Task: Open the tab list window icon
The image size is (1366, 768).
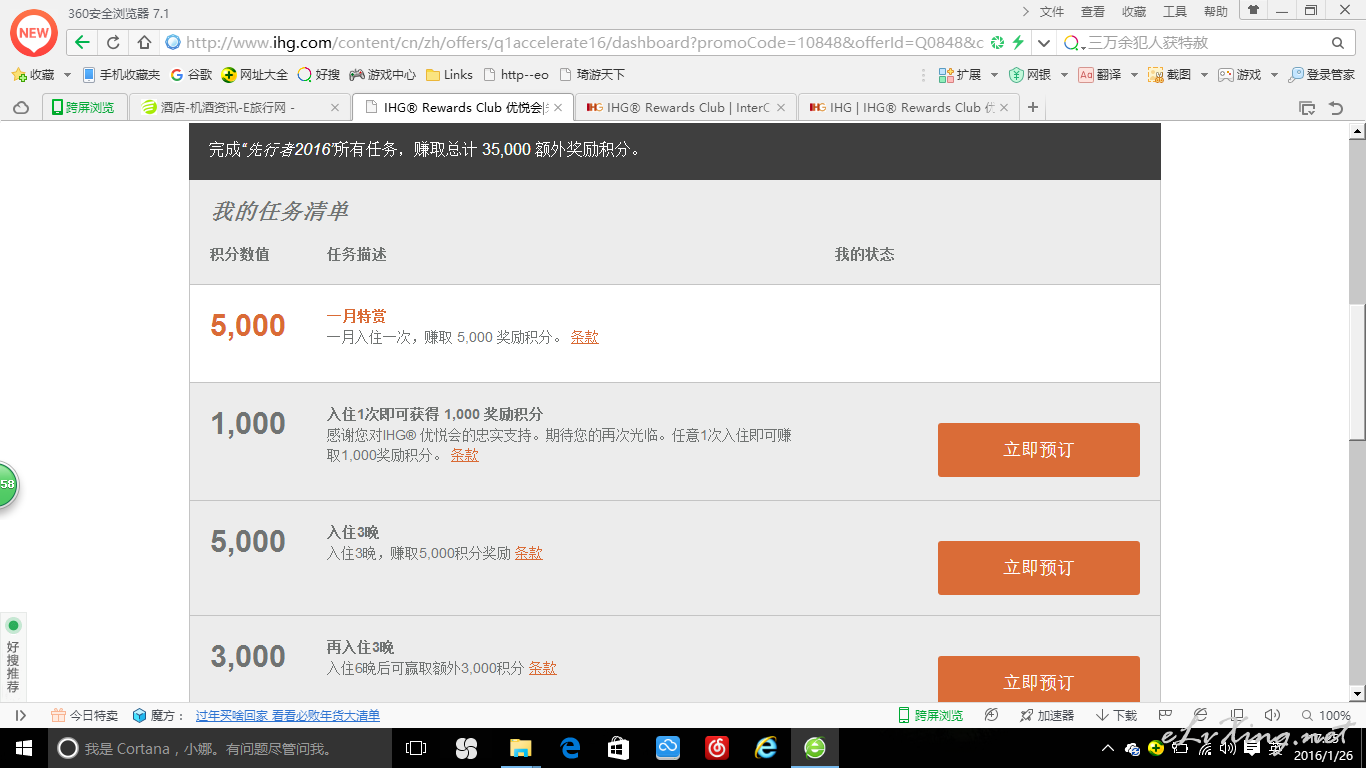Action: click(1307, 108)
